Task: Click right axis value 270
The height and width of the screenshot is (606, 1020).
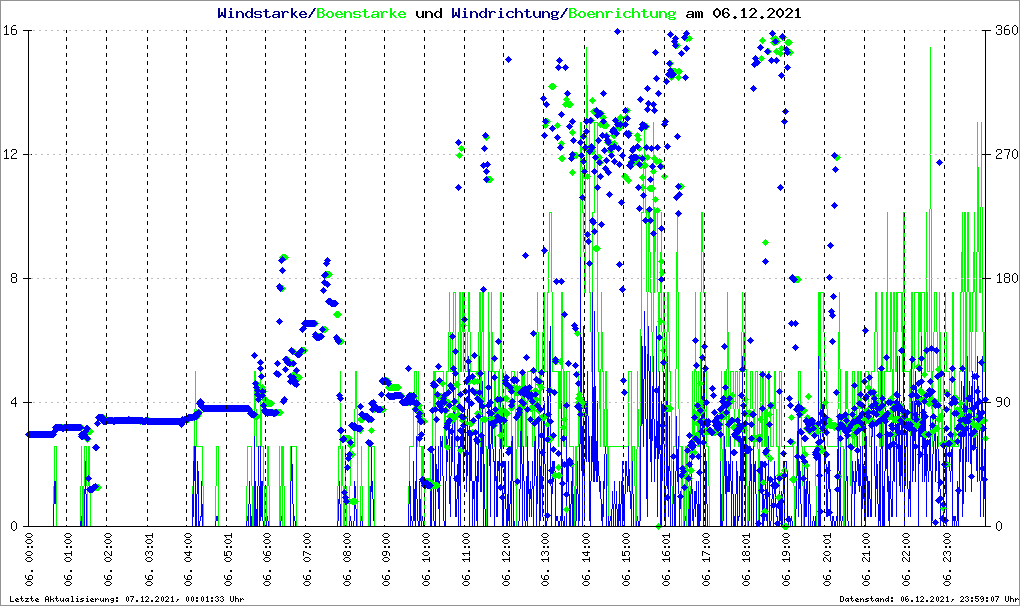Action: point(1007,154)
